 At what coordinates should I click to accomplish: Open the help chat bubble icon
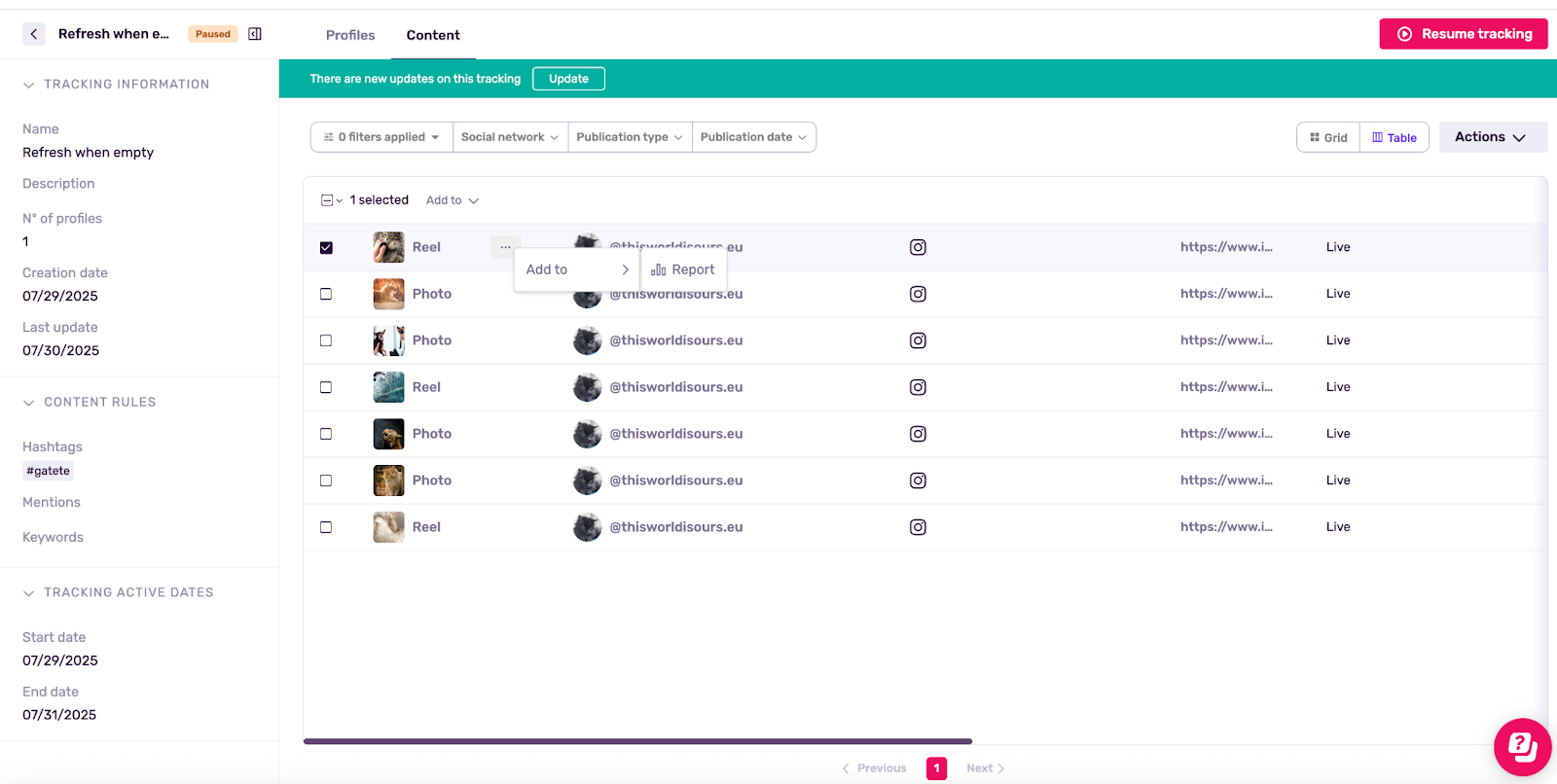pos(1522,747)
